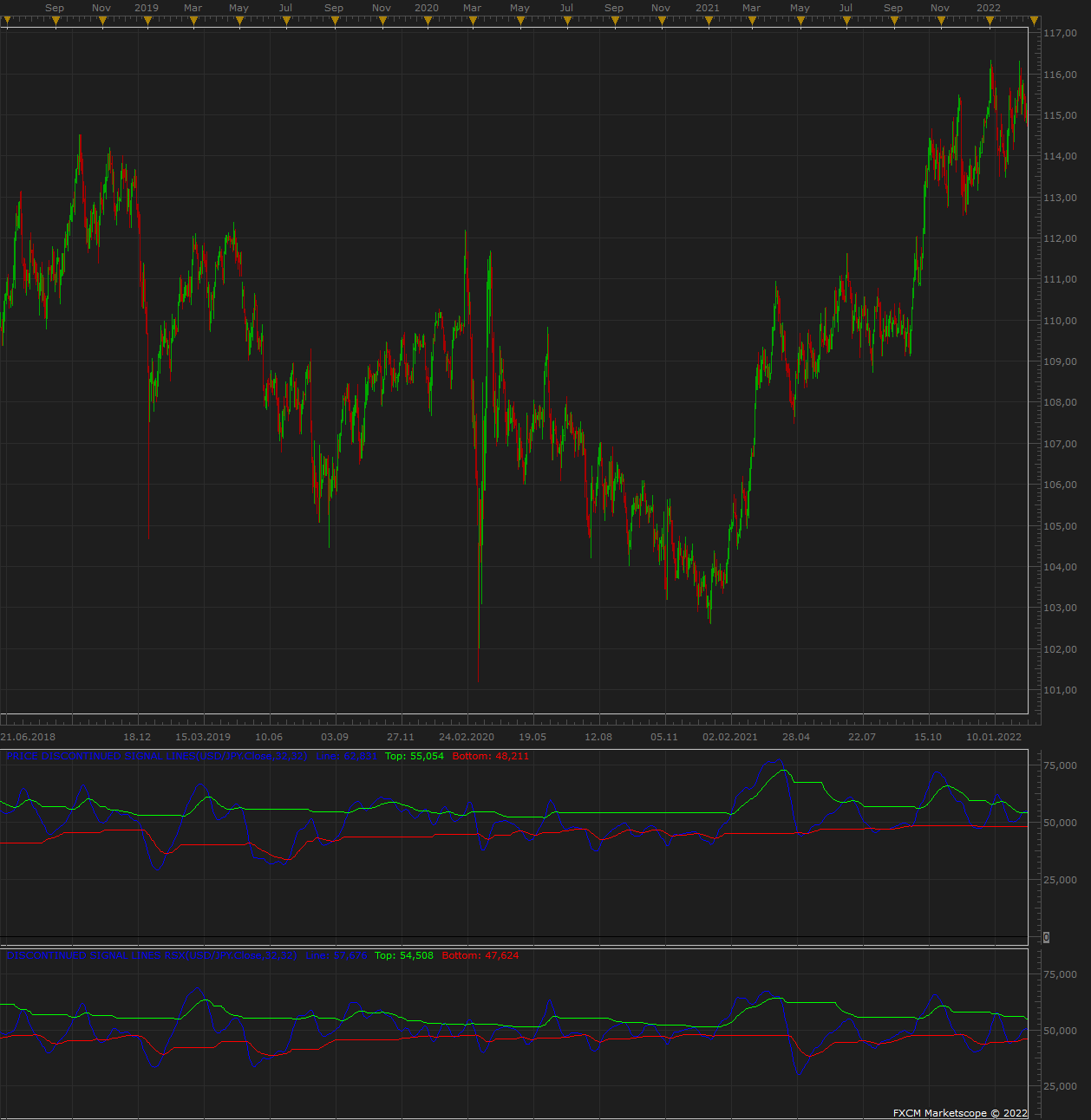The image size is (1091, 1120).
Task: Click the 'Bottom: 47,624' value label
Action: [x=480, y=955]
